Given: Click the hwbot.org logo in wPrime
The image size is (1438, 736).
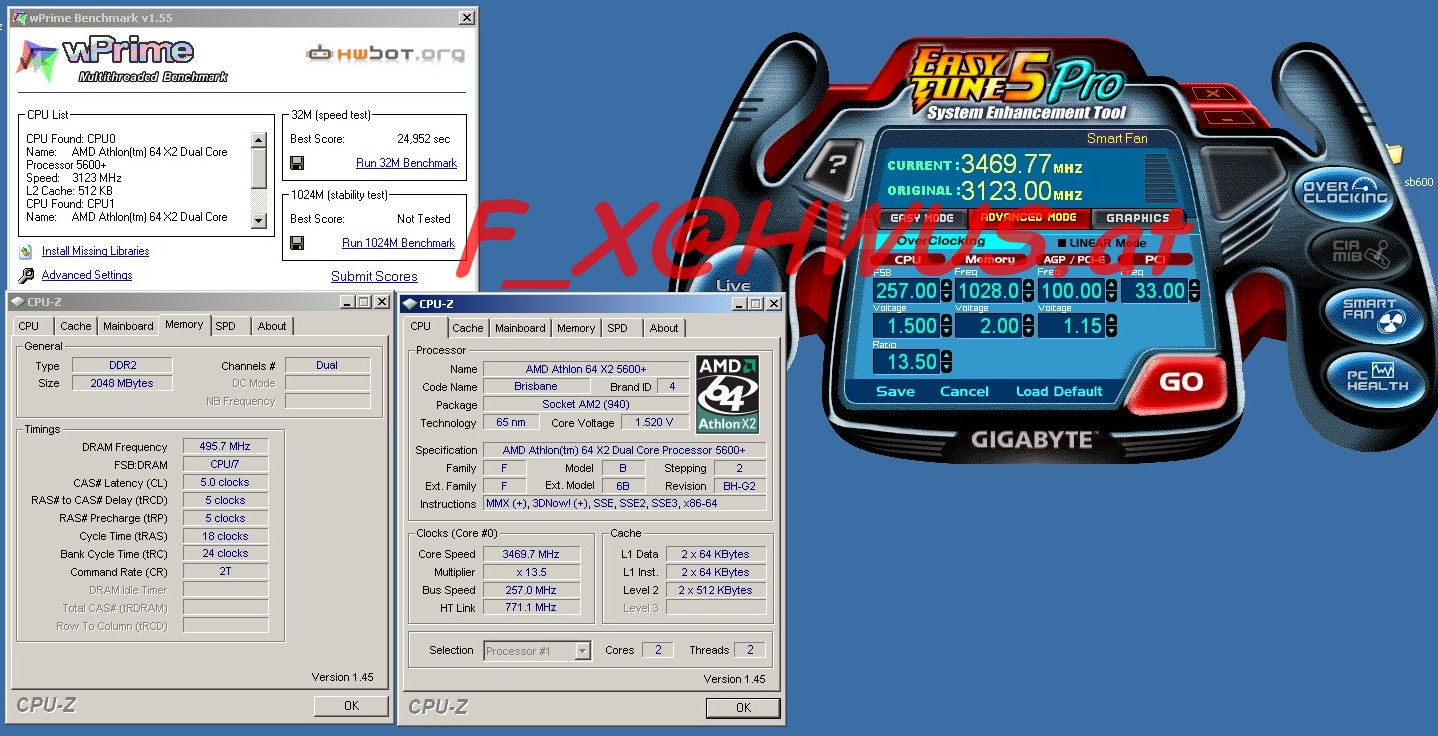Looking at the screenshot, I should 385,53.
